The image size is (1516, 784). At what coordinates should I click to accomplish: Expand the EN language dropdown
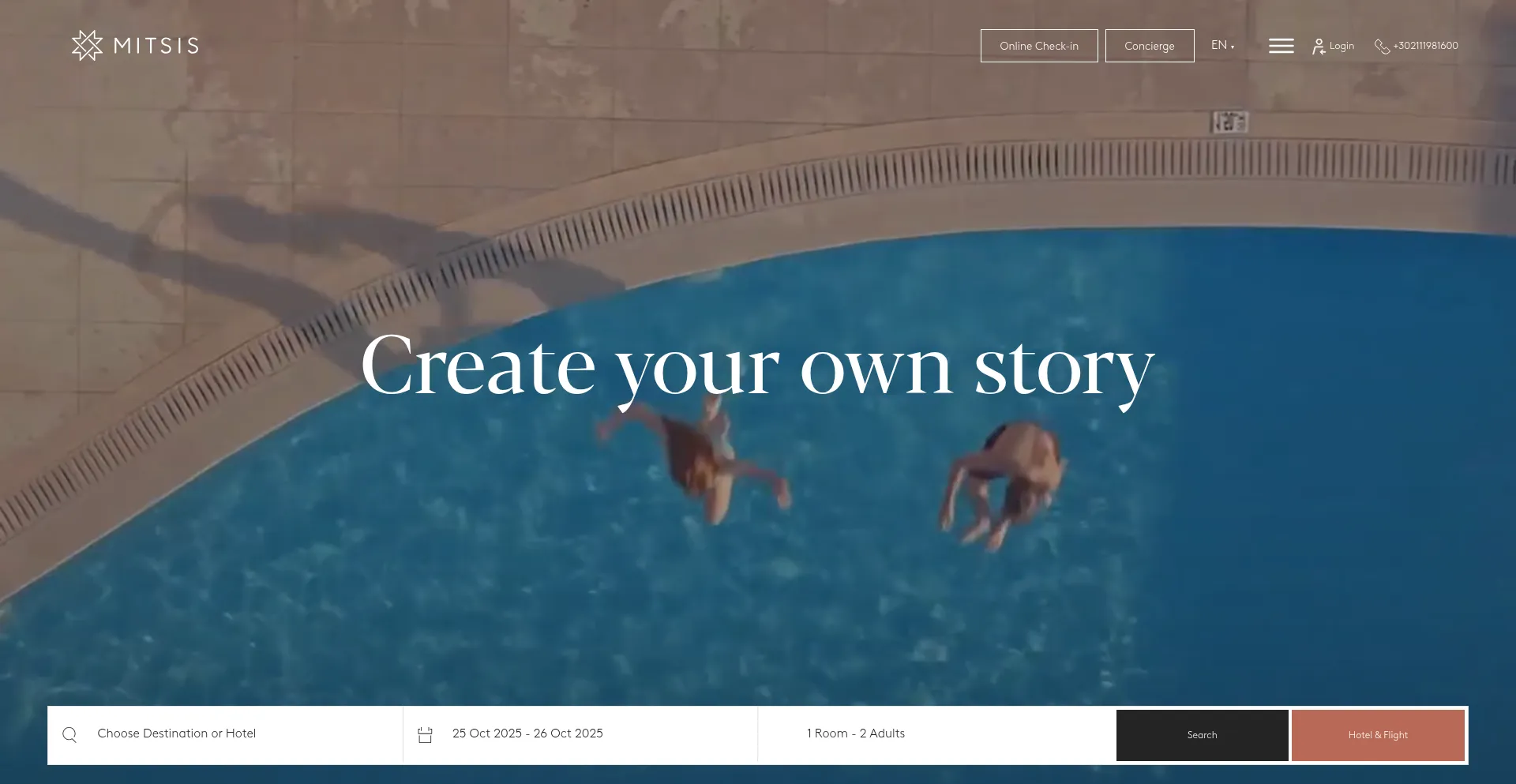coord(1222,46)
